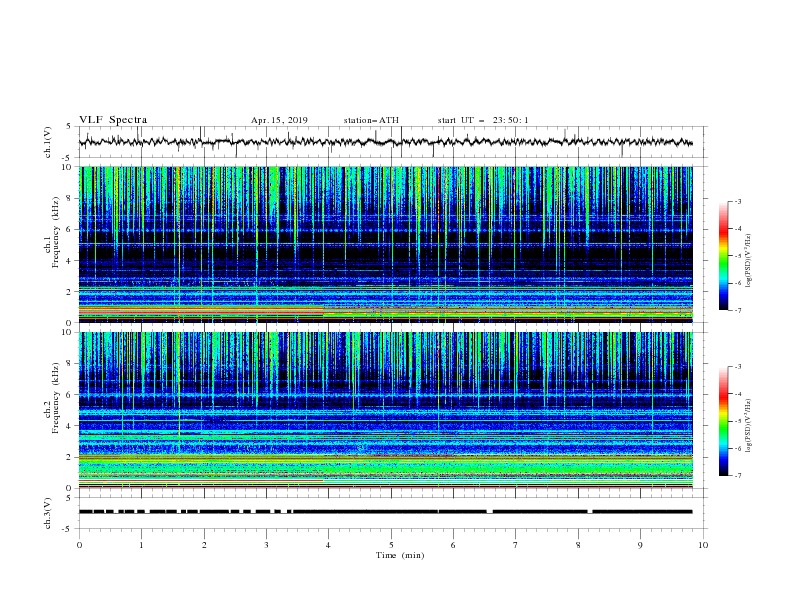Image resolution: width=792 pixels, height=612 pixels.
Task: Select the upper "log(PSD)(V²/Hz)" colorbar label
Action: (749, 261)
